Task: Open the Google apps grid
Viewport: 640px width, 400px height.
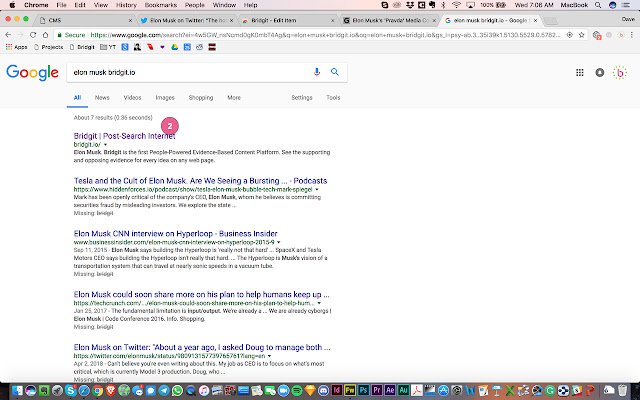Action: pyautogui.click(x=580, y=73)
